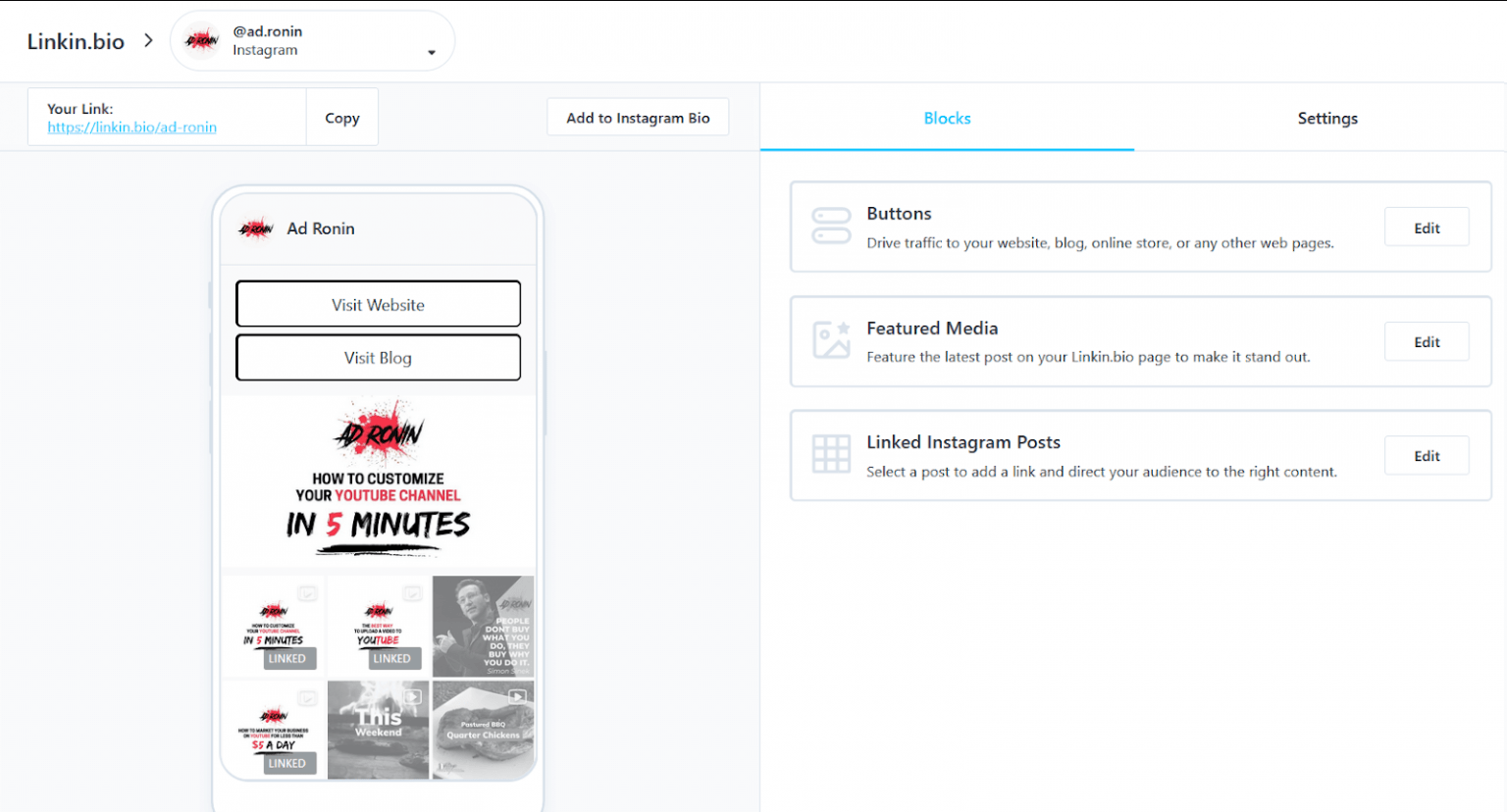Edit the Buttons block
This screenshot has width=1507, height=812.
tap(1427, 228)
